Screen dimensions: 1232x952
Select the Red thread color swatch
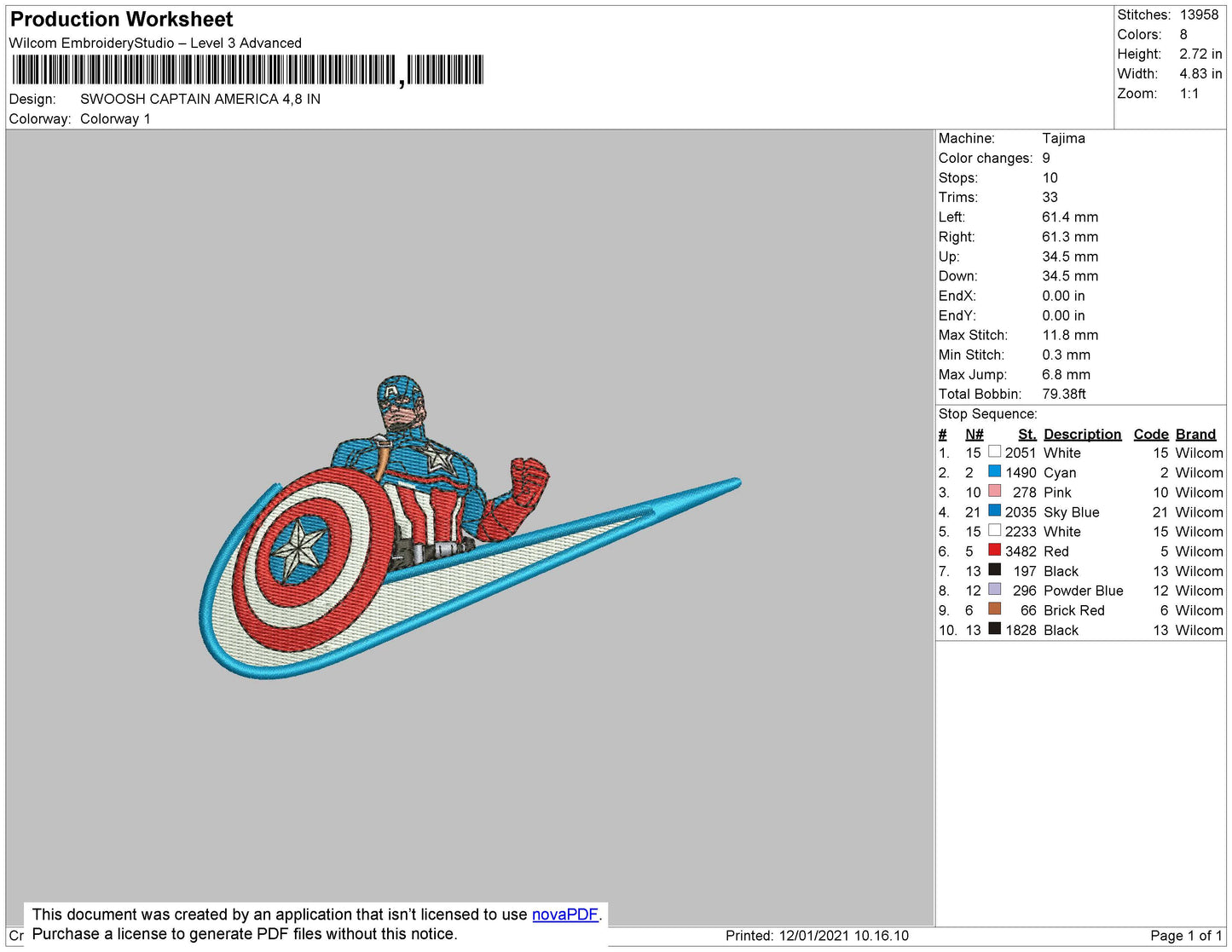coord(994,550)
